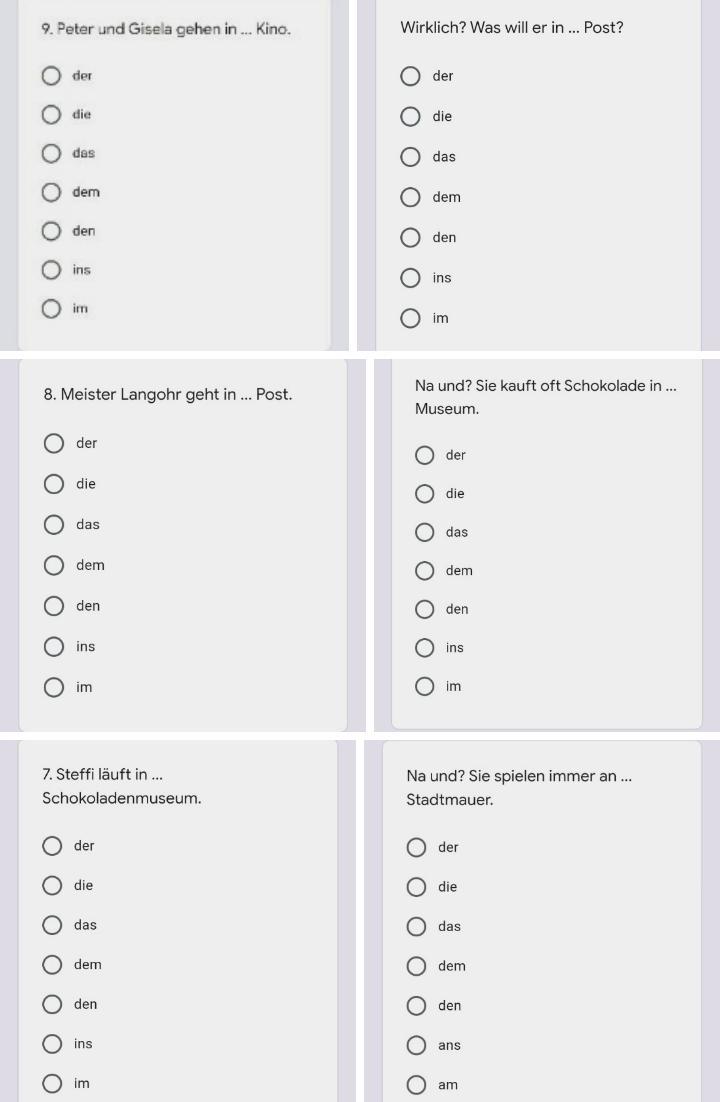Choose 'dem' for Meister Langohr question
Image resolution: width=720 pixels, height=1102 pixels.
[x=56, y=566]
